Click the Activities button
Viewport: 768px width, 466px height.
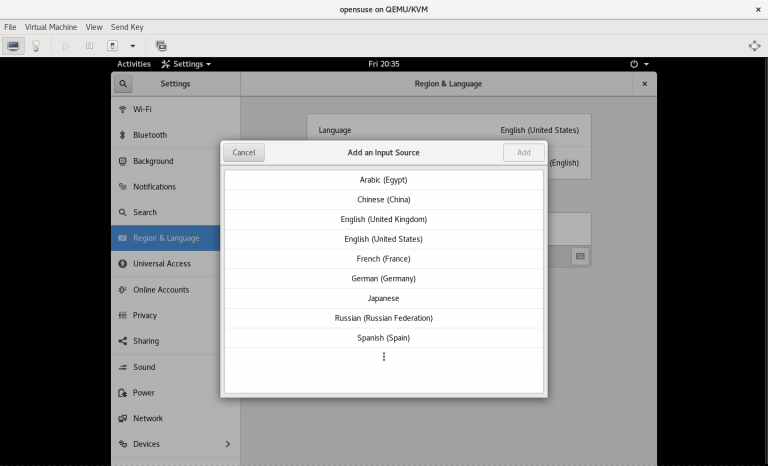click(134, 64)
